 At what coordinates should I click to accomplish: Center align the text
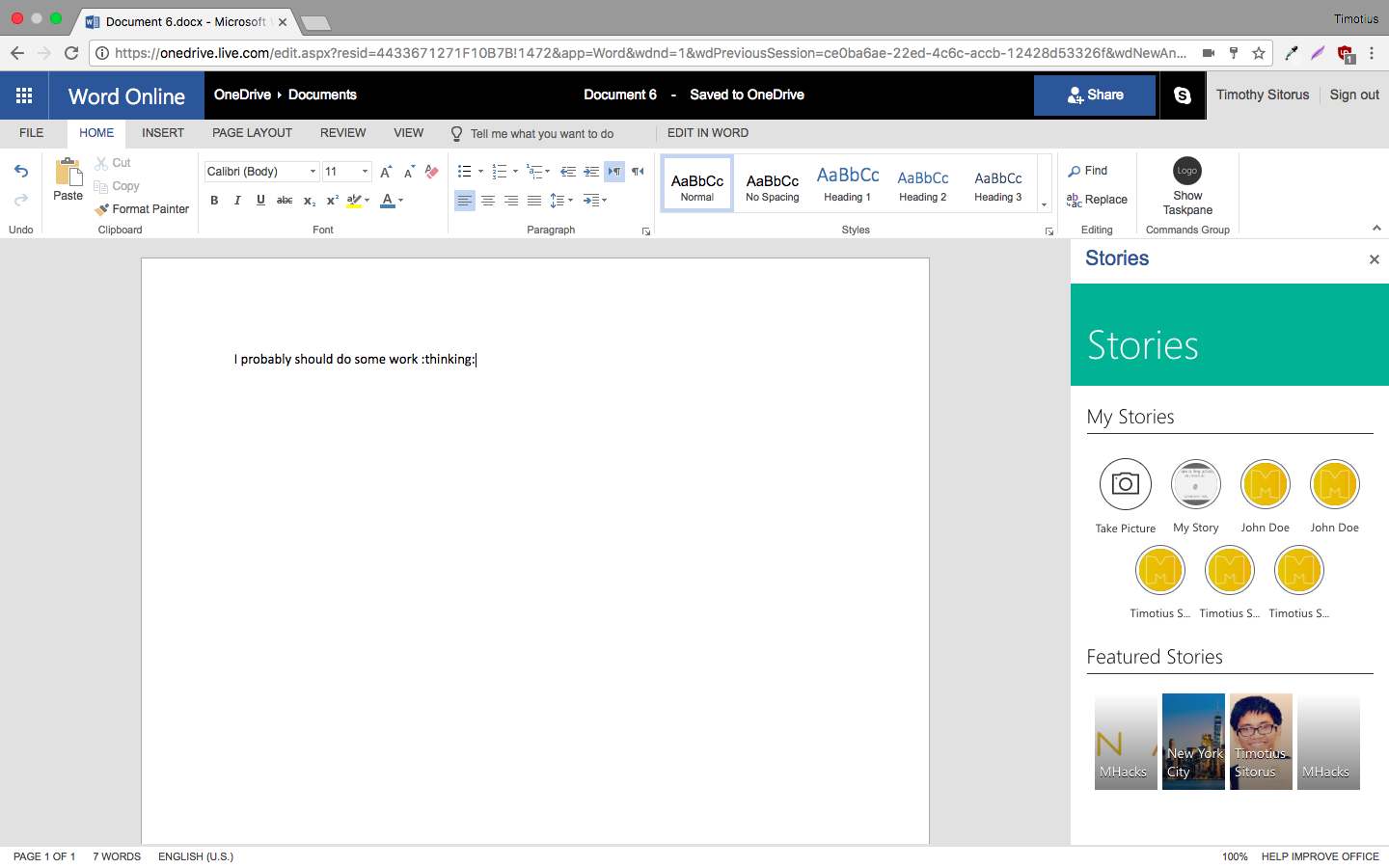(488, 201)
